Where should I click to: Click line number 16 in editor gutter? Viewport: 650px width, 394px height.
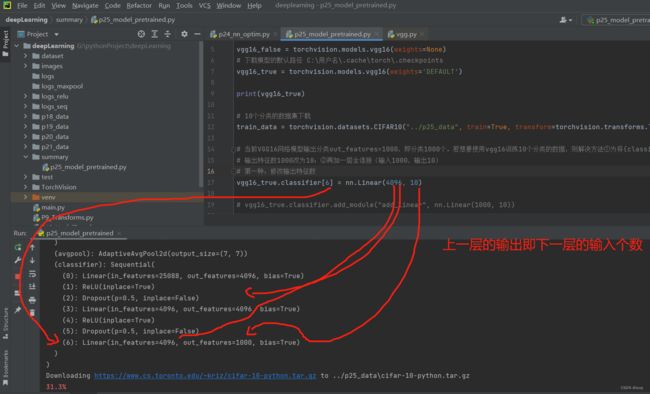[x=211, y=171]
